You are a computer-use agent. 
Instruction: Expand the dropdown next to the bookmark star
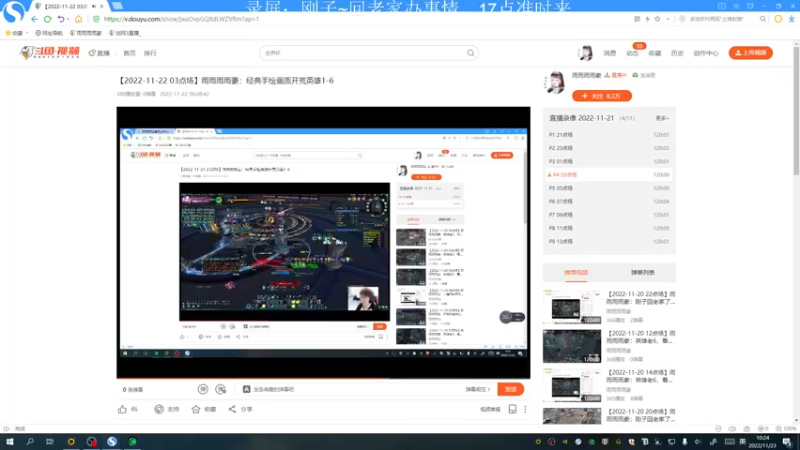point(667,19)
